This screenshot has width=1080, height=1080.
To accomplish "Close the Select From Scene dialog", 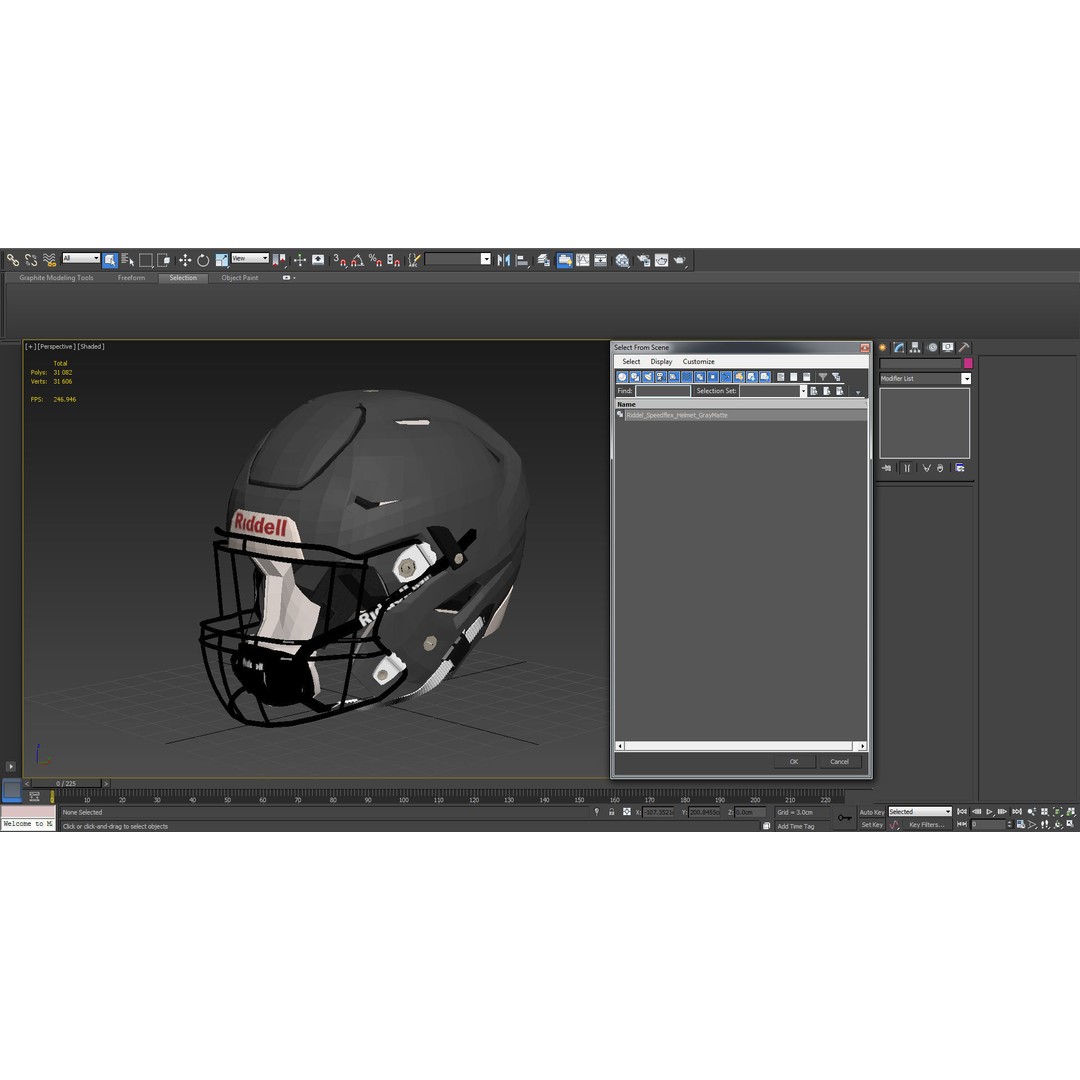I will click(x=864, y=348).
